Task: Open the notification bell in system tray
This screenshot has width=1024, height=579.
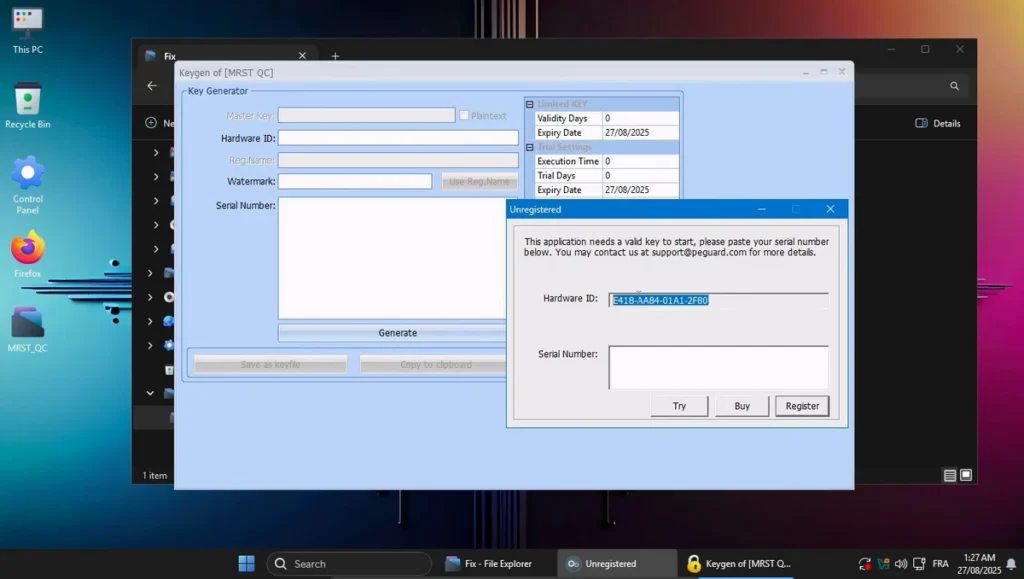Action: [1010, 563]
